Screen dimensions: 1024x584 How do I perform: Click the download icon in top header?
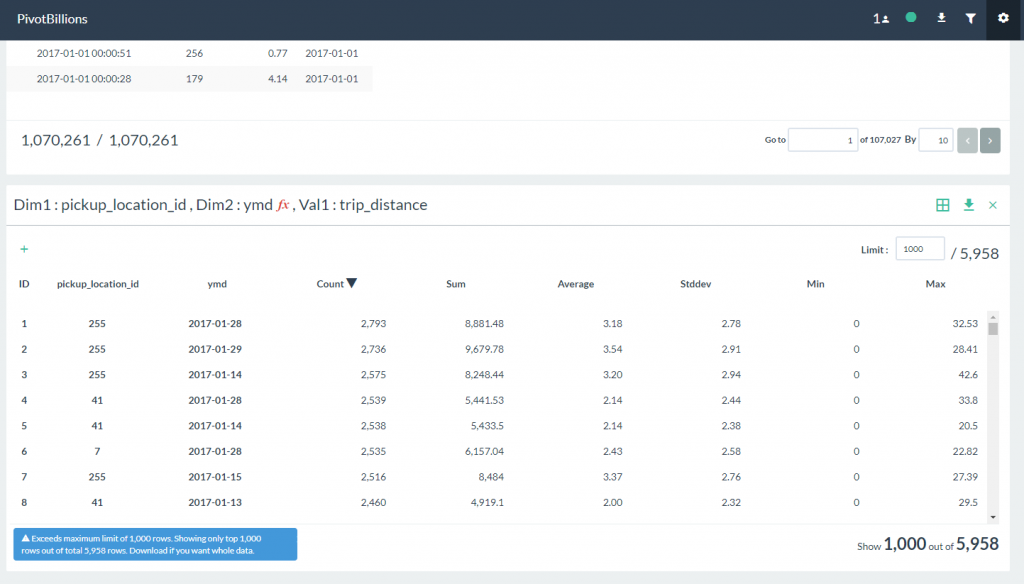941,18
